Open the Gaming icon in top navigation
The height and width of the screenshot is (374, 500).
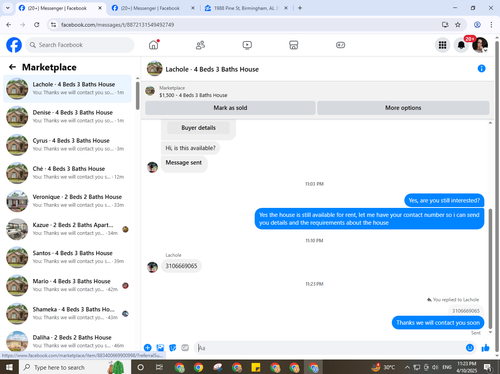340,45
